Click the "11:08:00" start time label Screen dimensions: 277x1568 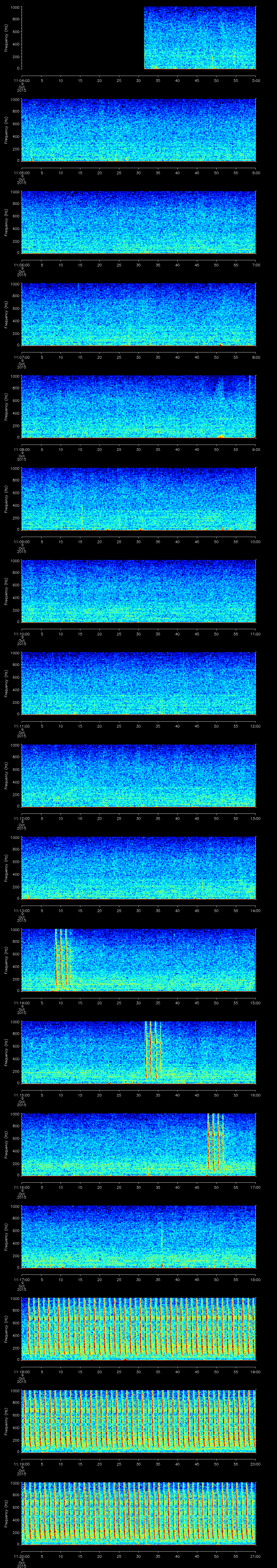coord(21,449)
